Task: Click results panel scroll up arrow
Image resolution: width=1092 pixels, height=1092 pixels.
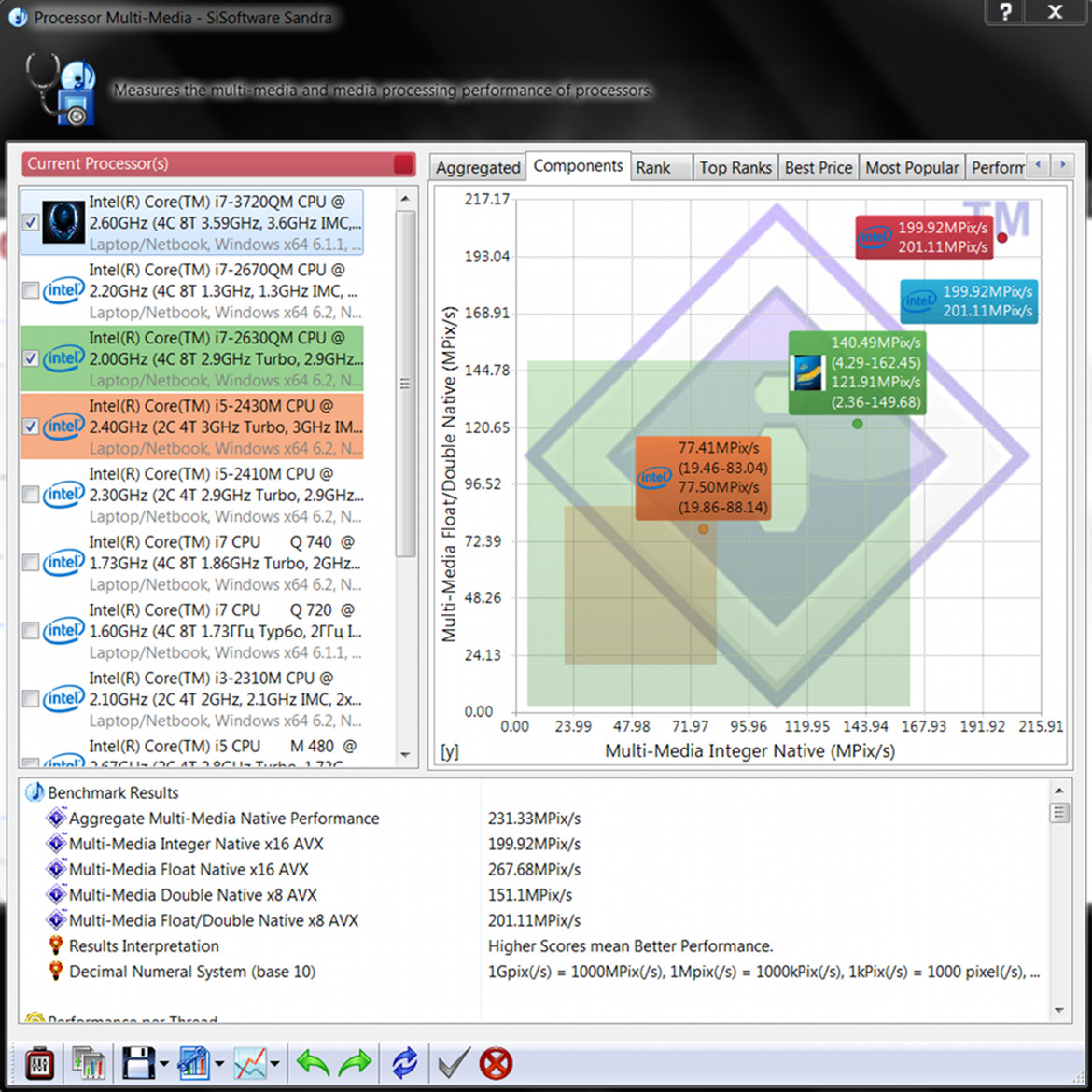Action: (1058, 791)
